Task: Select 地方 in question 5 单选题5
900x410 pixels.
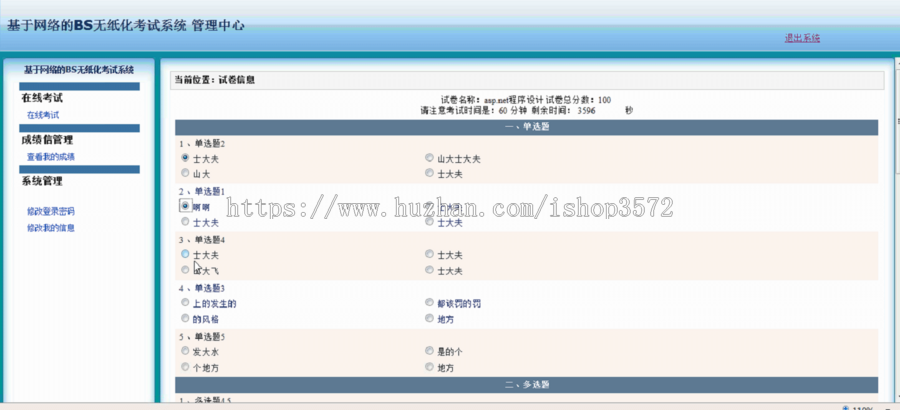Action: [429, 366]
